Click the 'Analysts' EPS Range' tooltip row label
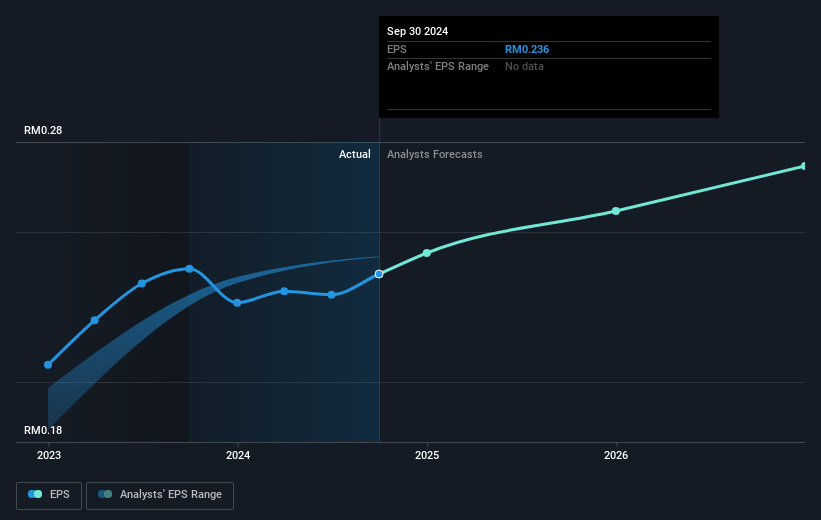 [438, 67]
